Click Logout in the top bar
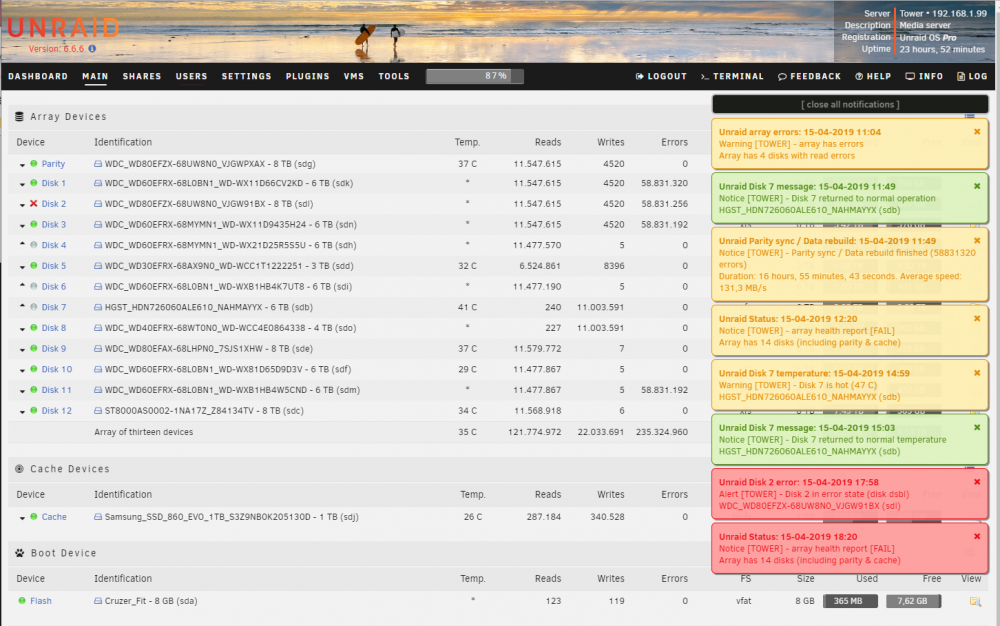1000x626 pixels. tap(661, 76)
